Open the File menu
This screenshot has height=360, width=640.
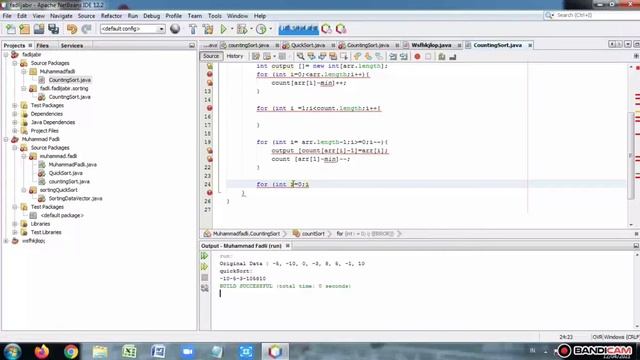pos(7,16)
